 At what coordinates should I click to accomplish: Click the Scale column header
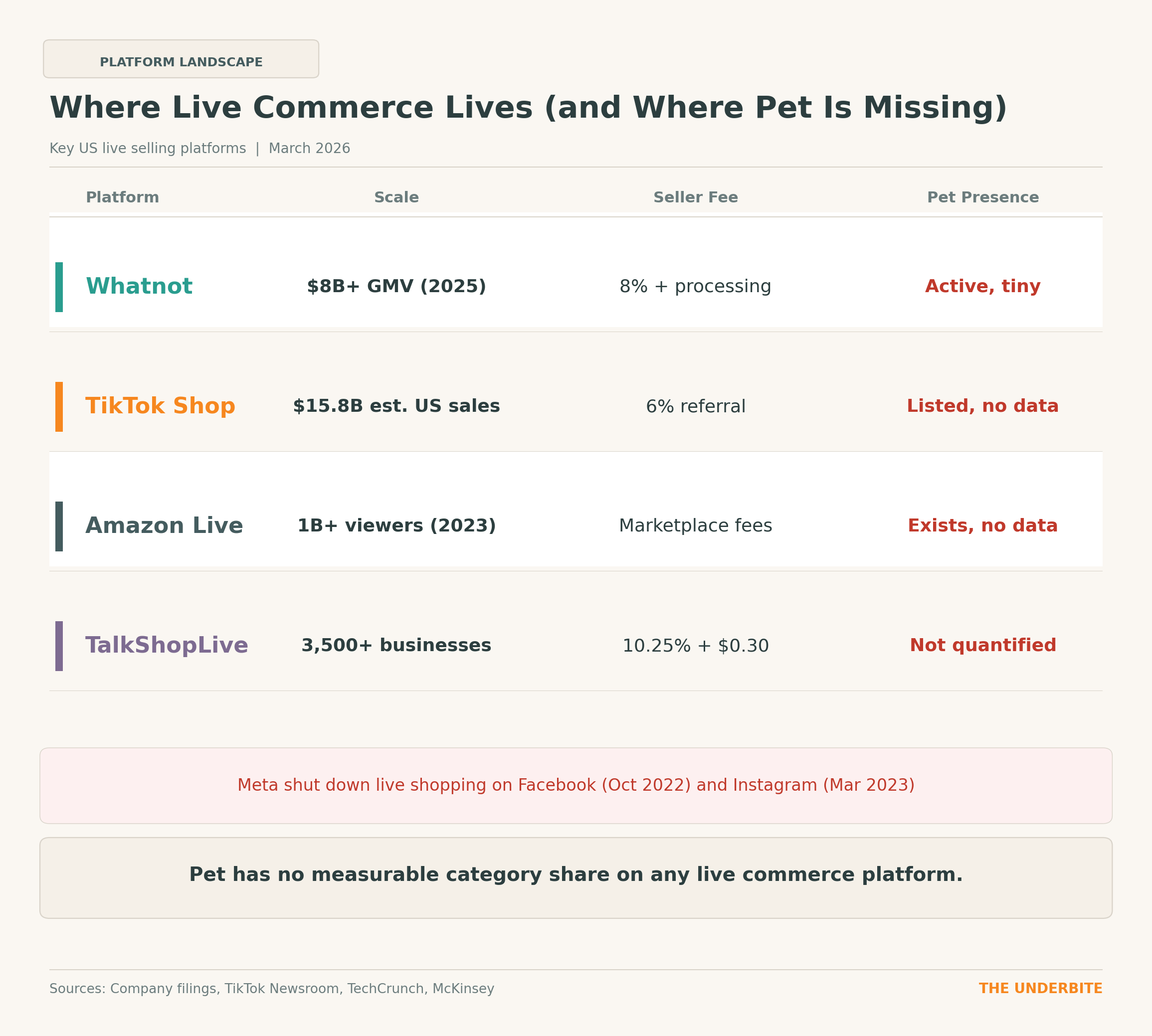[396, 197]
